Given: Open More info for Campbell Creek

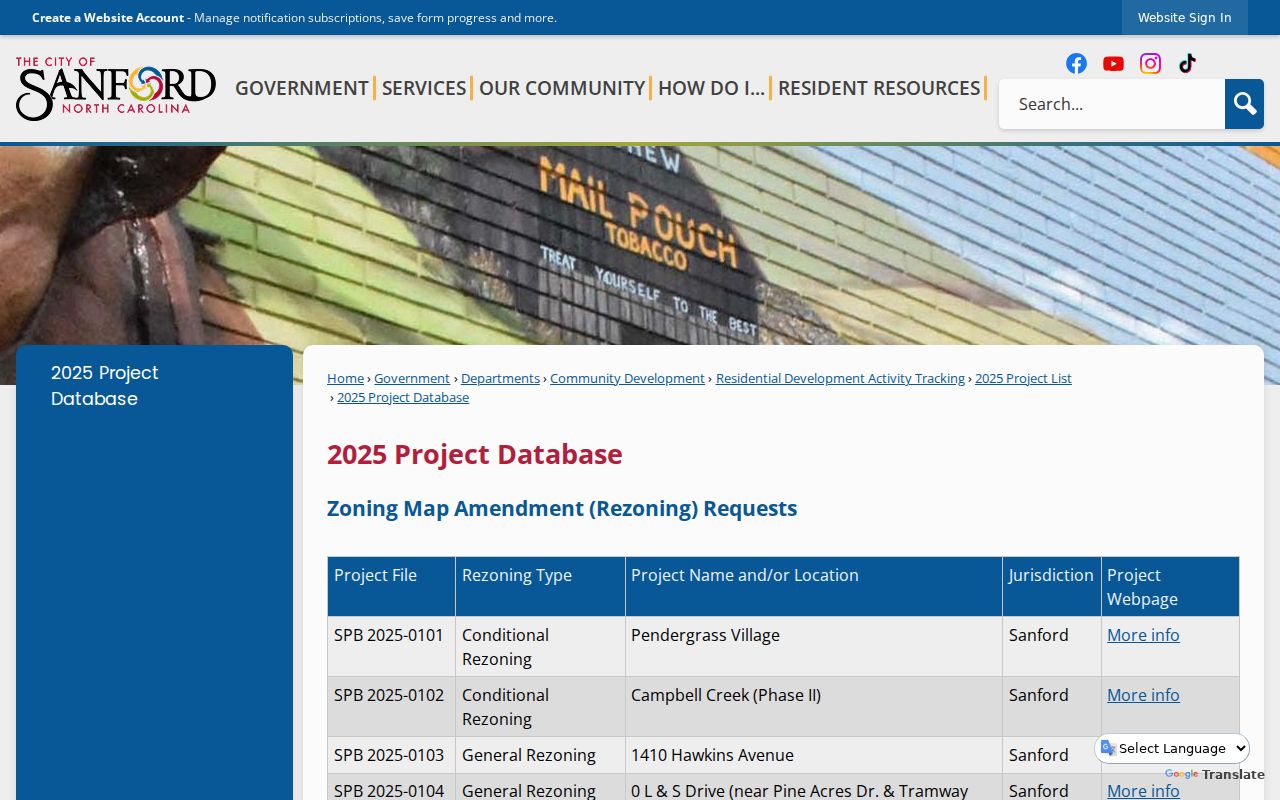Looking at the screenshot, I should click(x=1143, y=695).
